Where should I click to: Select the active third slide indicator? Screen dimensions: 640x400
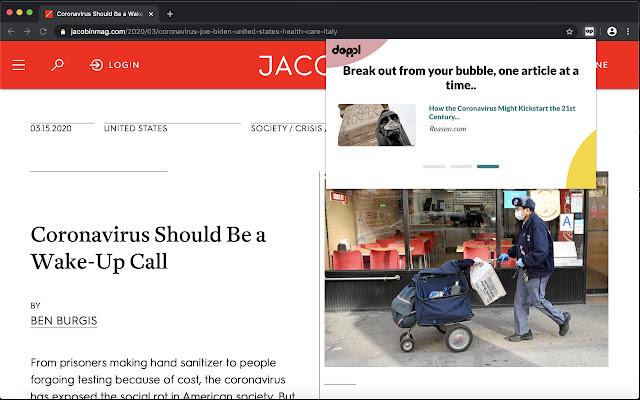(x=488, y=166)
